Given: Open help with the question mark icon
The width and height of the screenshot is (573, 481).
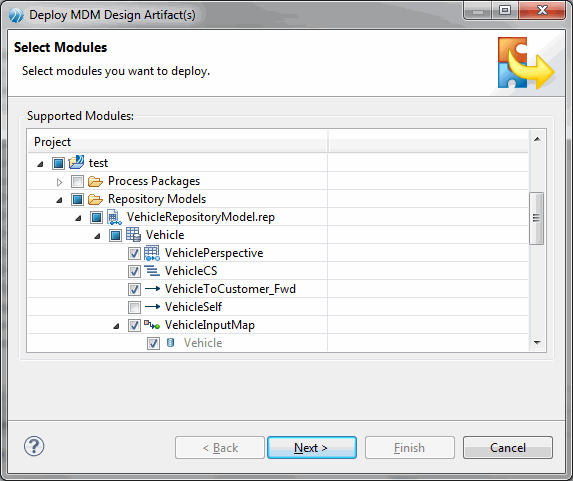Looking at the screenshot, I should click(x=34, y=446).
